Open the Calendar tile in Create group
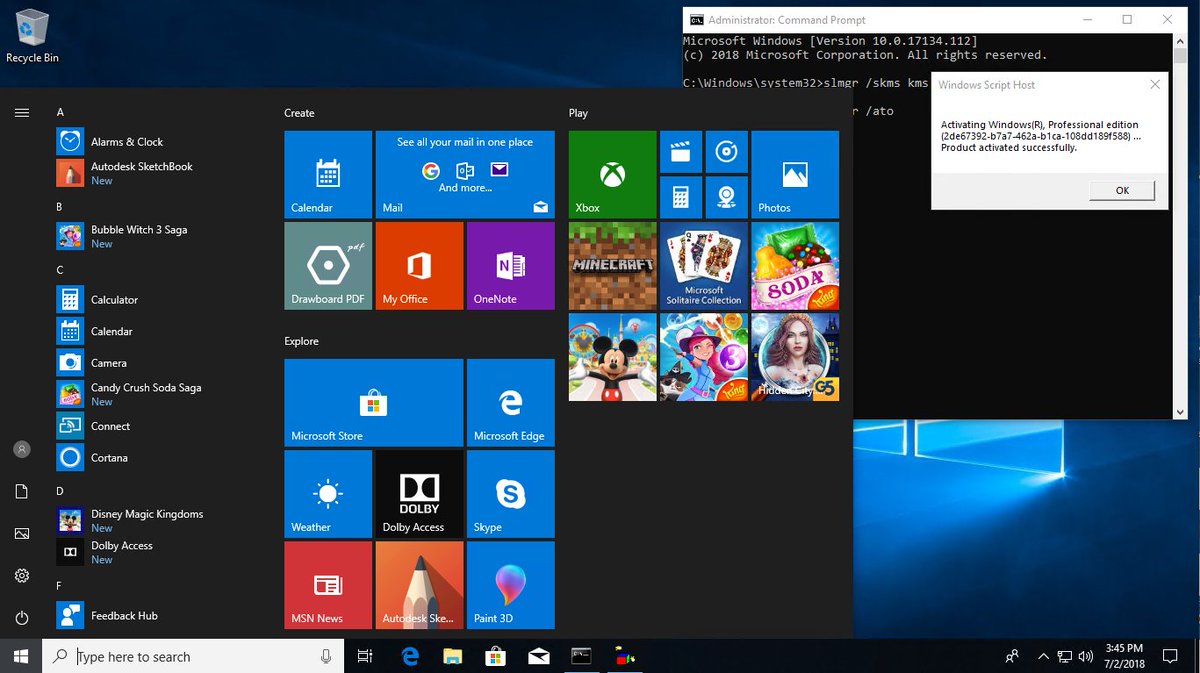The width and height of the screenshot is (1200, 673). click(x=328, y=175)
